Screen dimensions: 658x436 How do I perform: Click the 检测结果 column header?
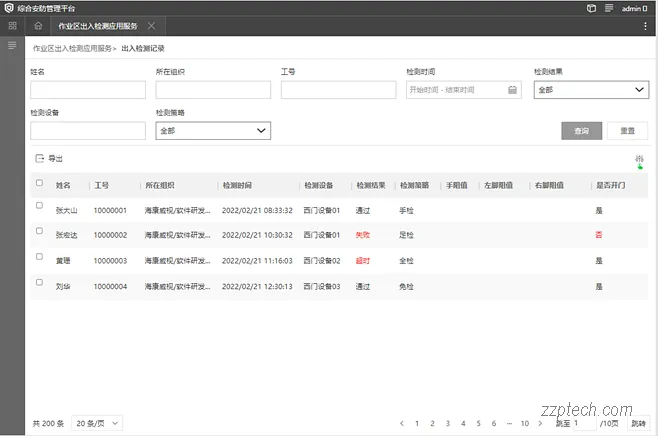tap(371, 185)
